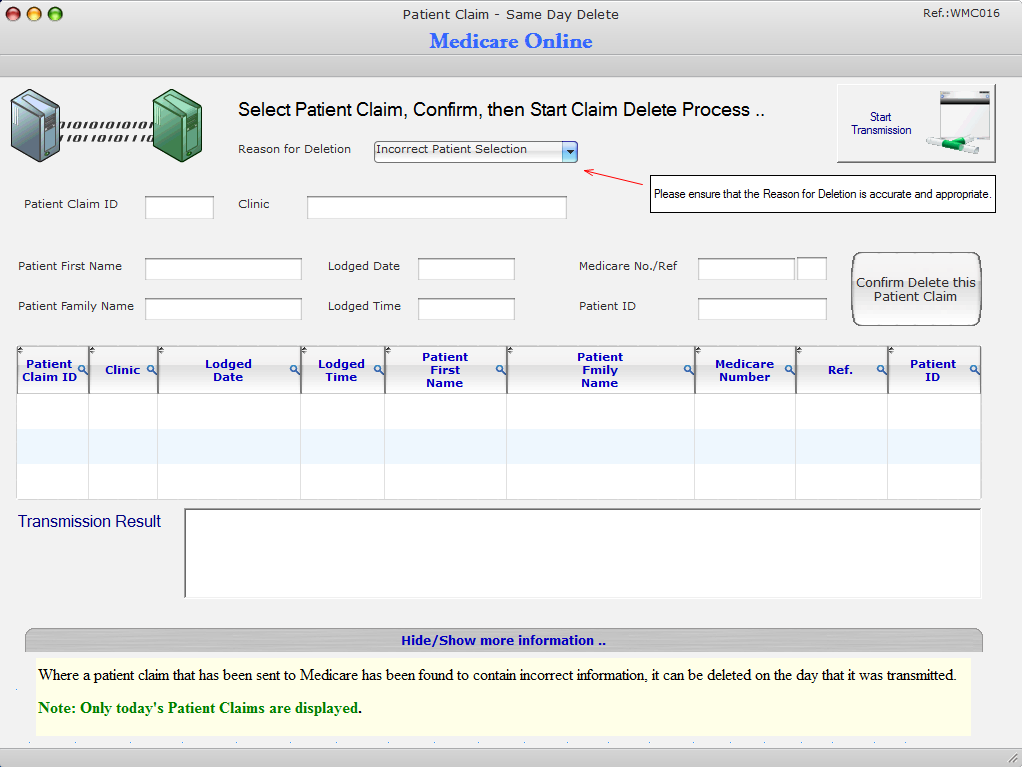Click the magnifier icon in Medicare Number column
The width and height of the screenshot is (1022, 767).
pos(789,369)
